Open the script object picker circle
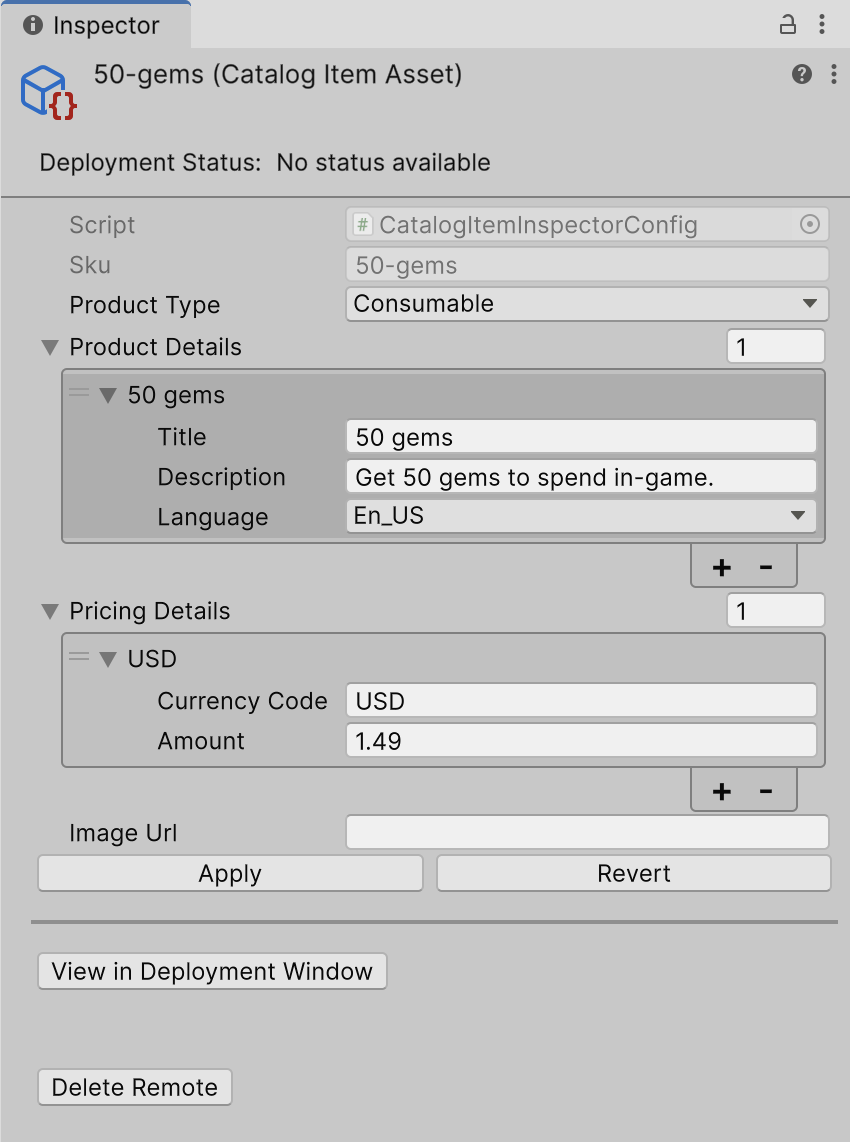 point(809,224)
